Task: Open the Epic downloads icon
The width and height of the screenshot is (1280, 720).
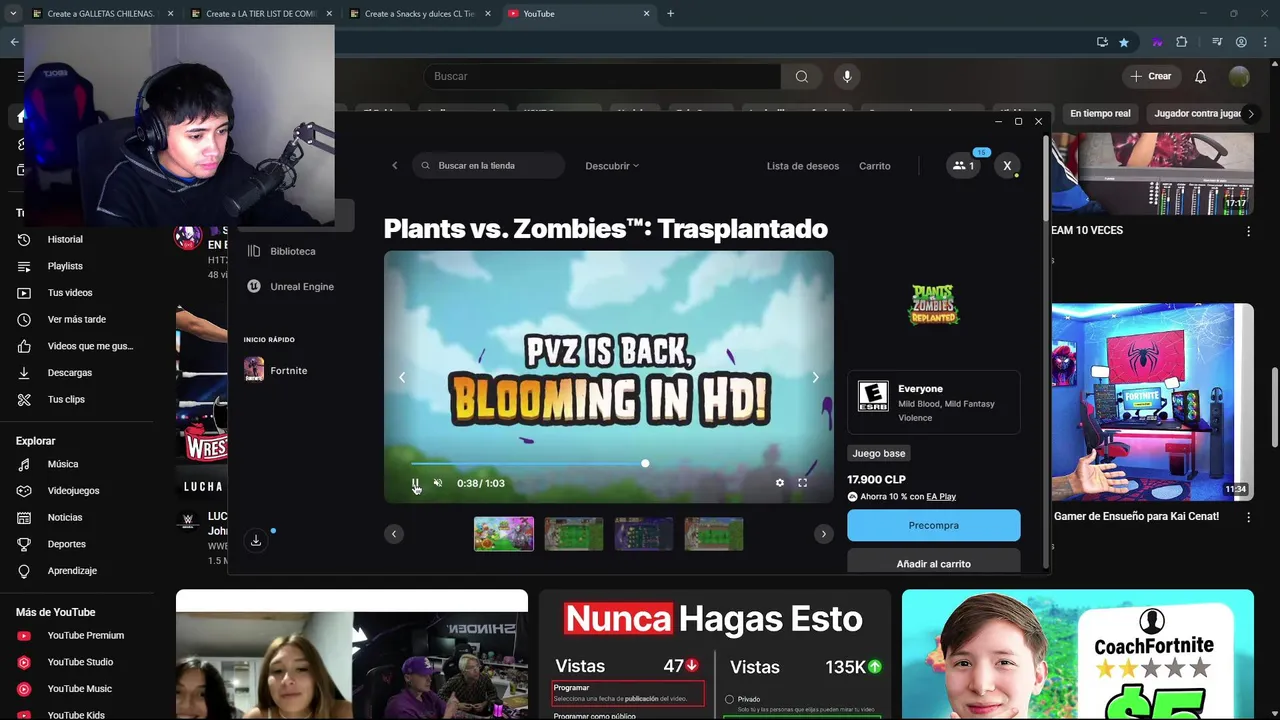Action: 256,540
